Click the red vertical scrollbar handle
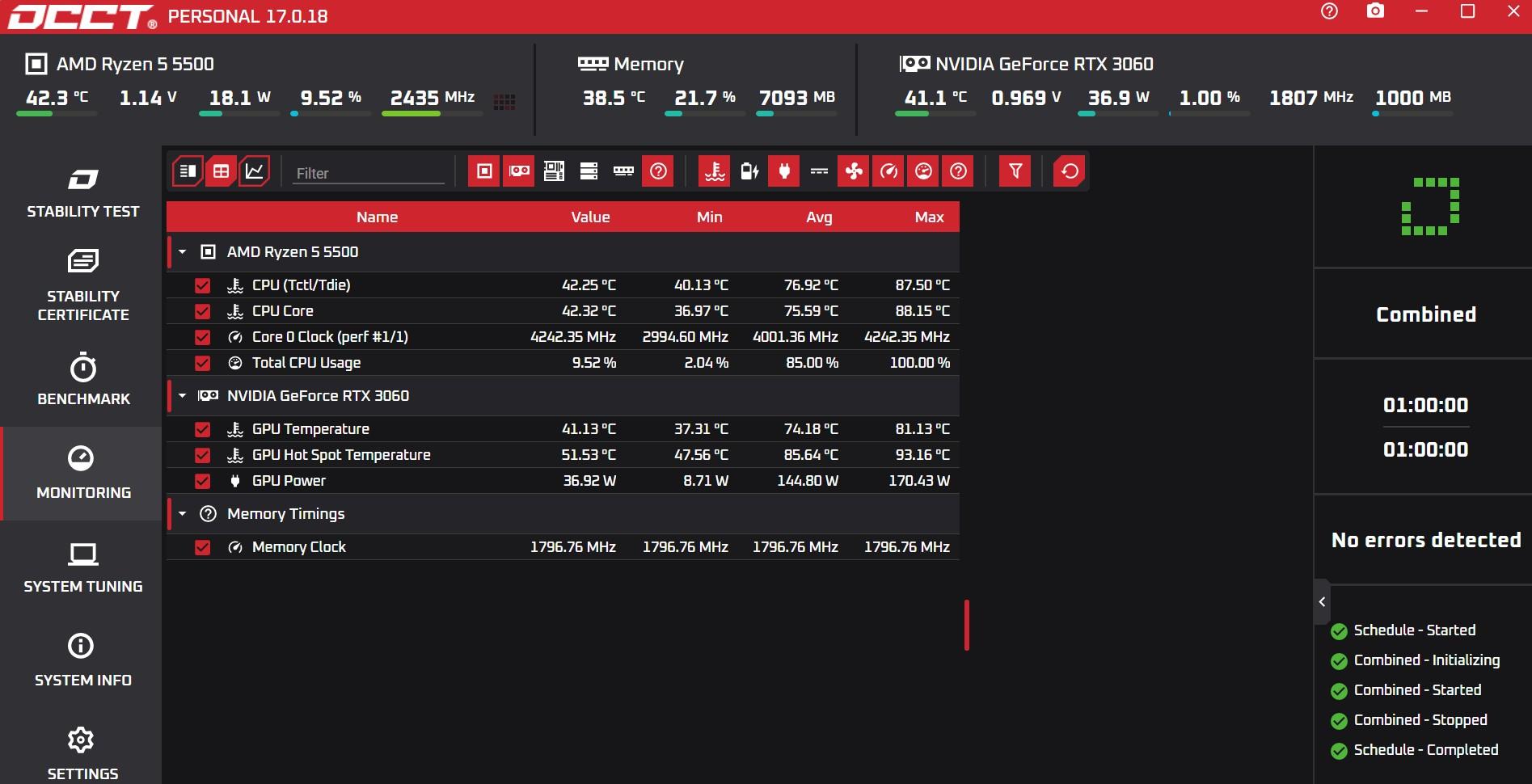Image resolution: width=1532 pixels, height=784 pixels. (966, 625)
